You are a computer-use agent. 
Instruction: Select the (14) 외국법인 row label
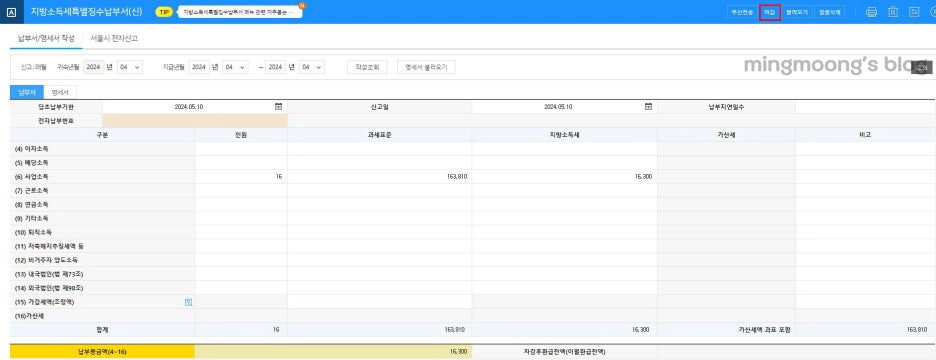tap(50, 288)
